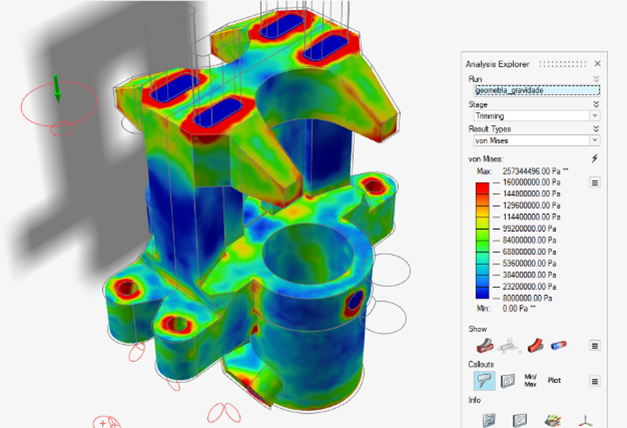Toggle the contour element show icon
627x428 pixels.
[561, 345]
